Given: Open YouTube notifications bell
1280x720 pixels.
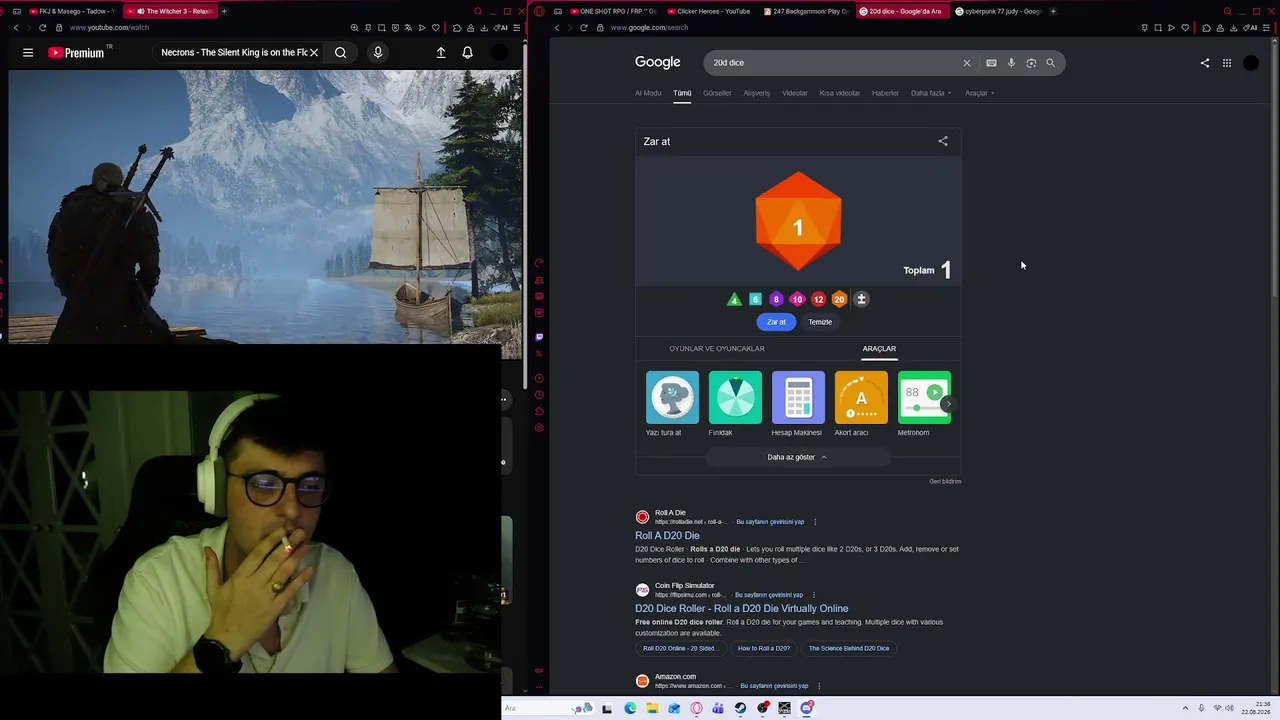Looking at the screenshot, I should [467, 52].
